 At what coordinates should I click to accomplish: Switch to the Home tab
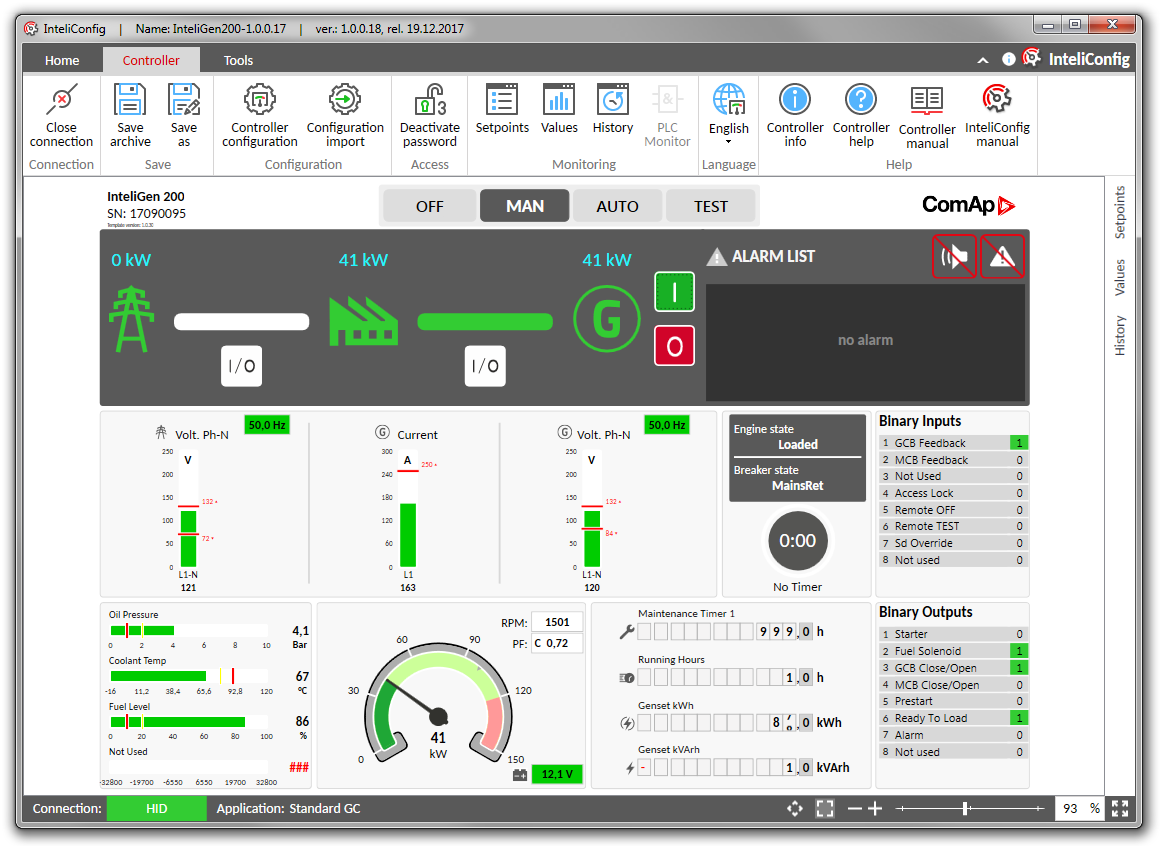[x=61, y=59]
